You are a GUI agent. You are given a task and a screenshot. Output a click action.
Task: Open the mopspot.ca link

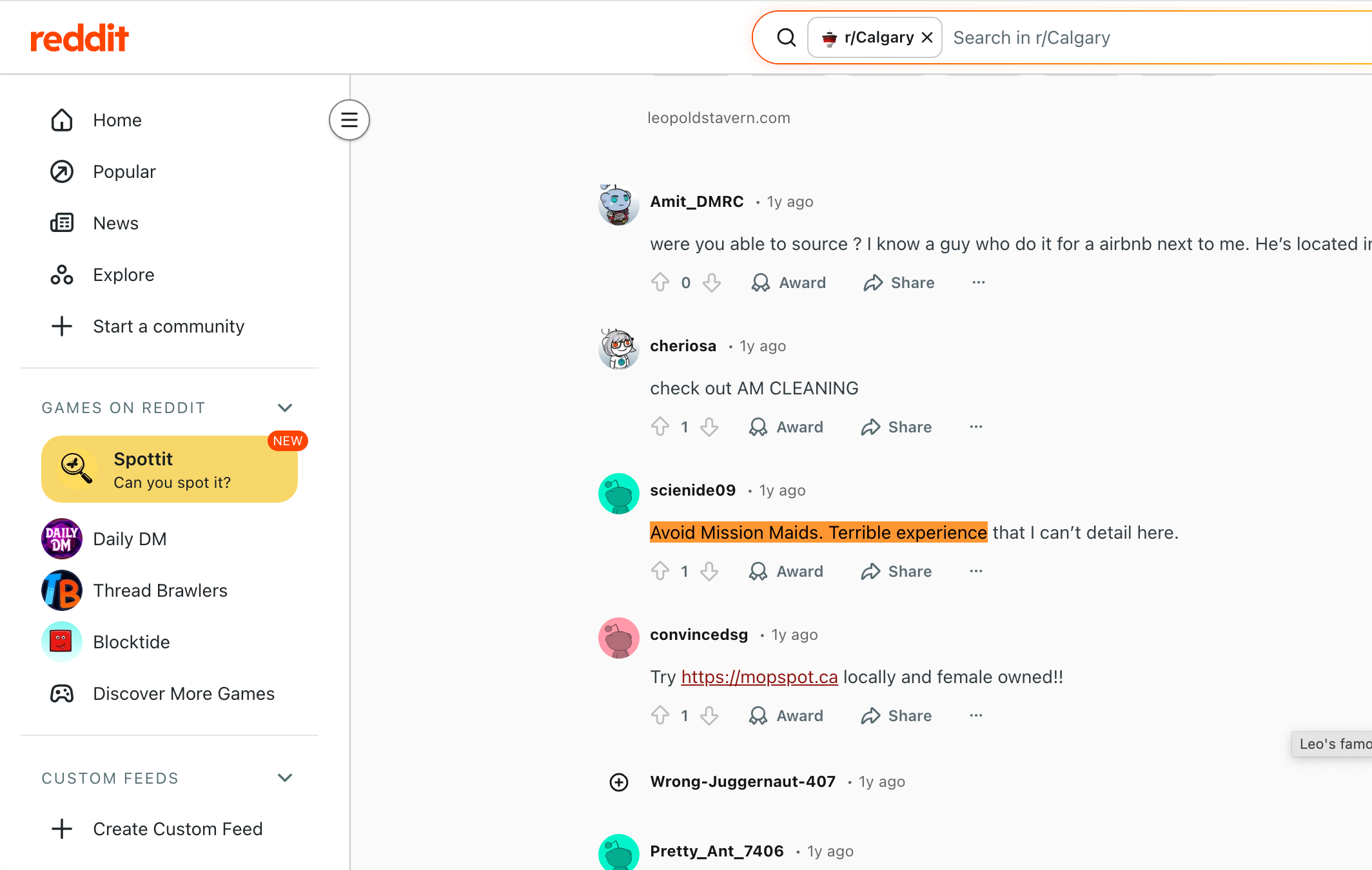759,677
